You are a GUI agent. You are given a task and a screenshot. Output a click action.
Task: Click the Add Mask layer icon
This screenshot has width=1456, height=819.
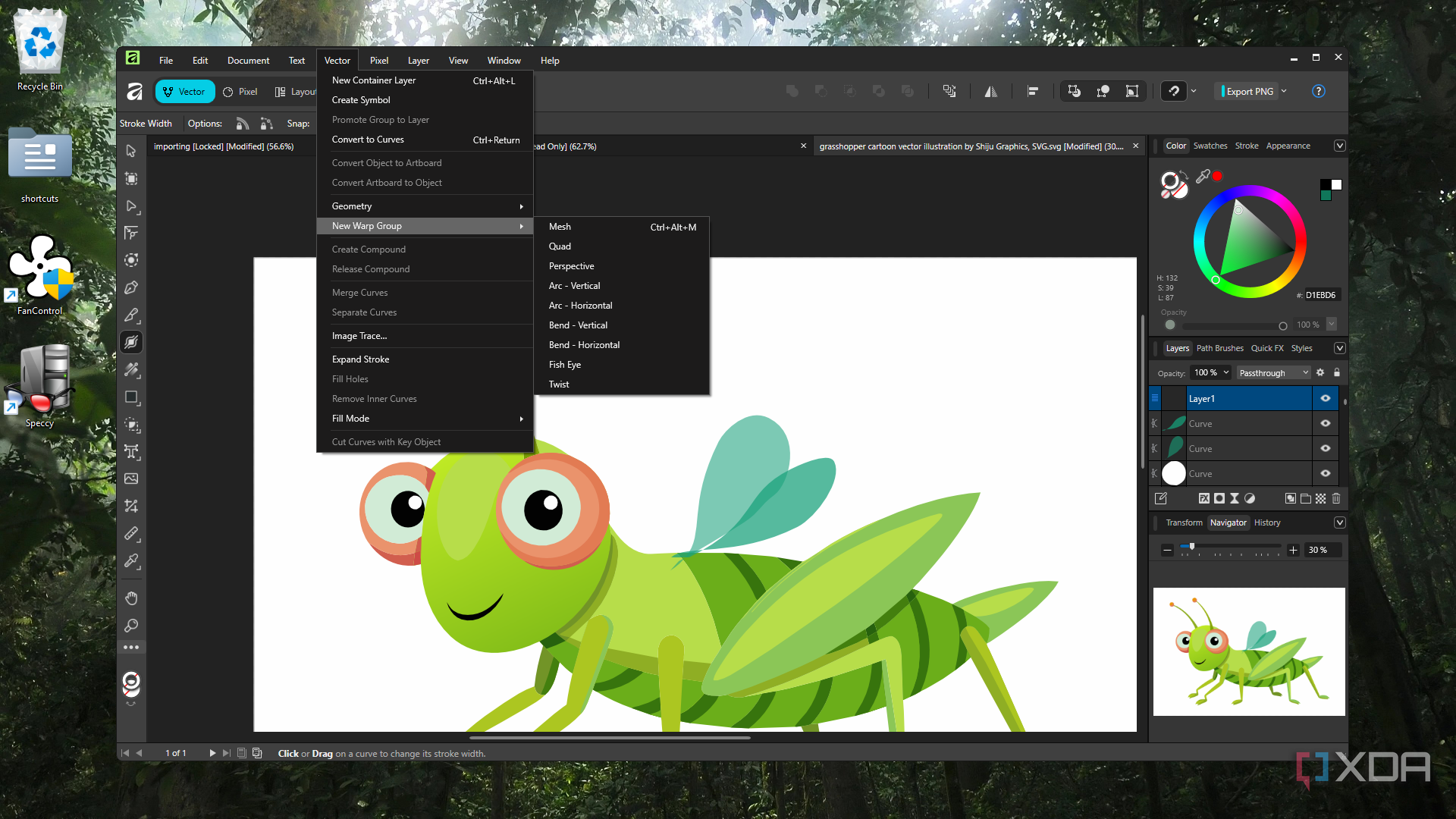point(1219,498)
